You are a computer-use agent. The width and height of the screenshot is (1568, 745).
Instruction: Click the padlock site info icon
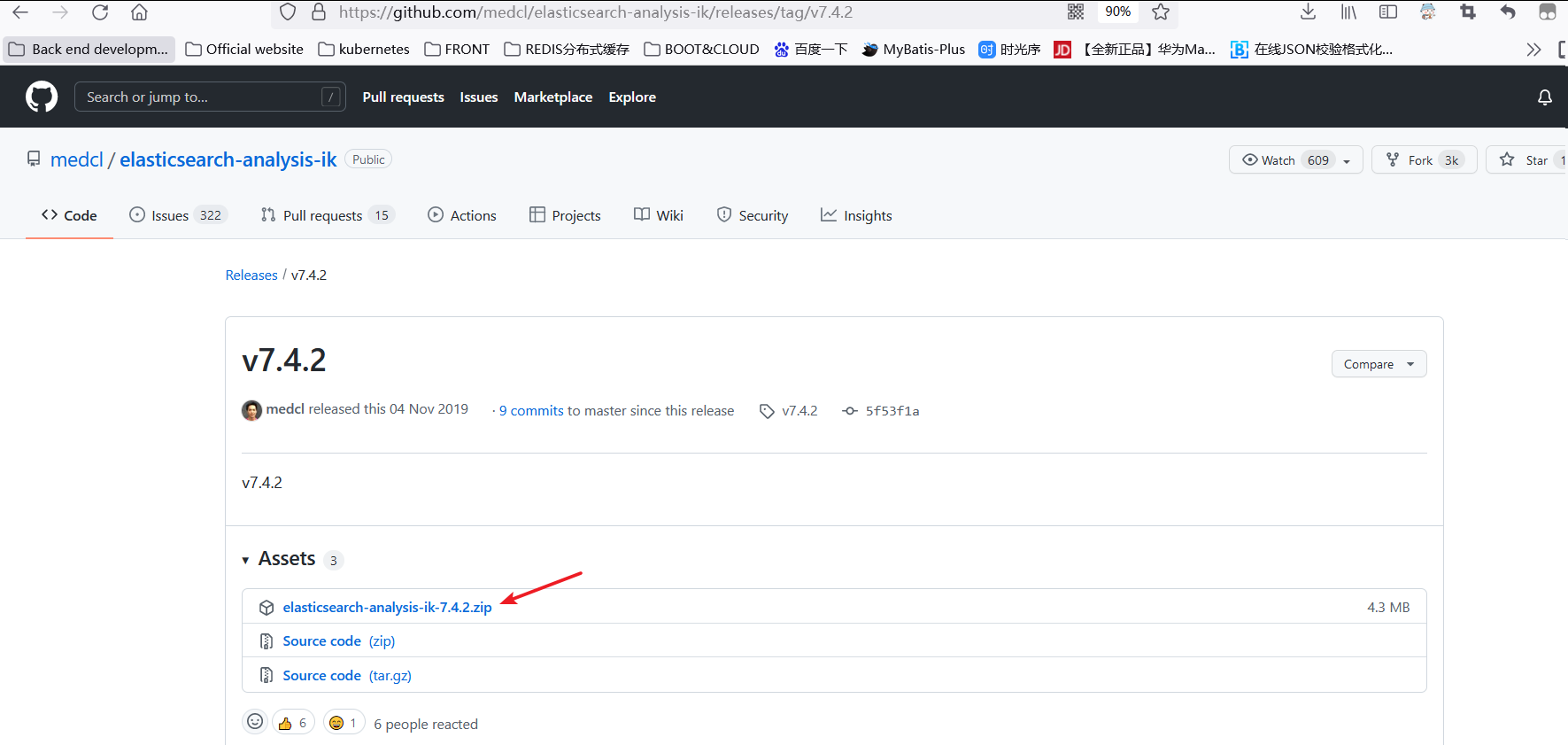(x=319, y=12)
